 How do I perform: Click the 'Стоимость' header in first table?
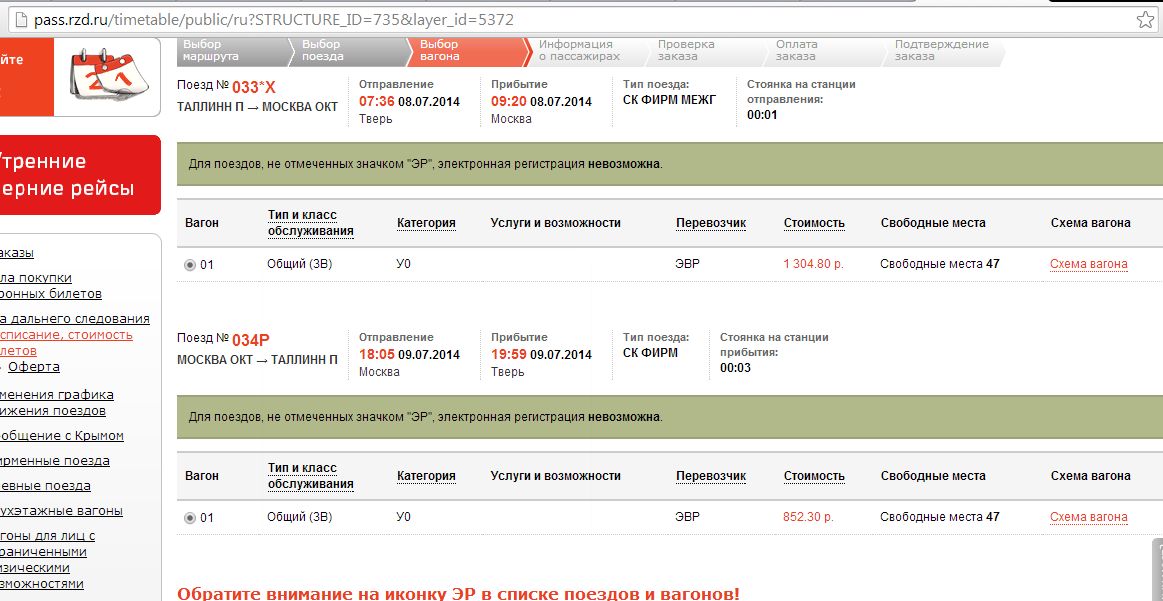[x=814, y=223]
